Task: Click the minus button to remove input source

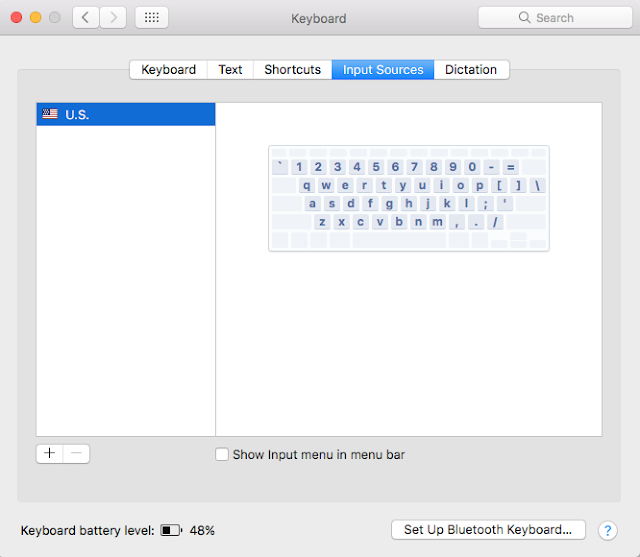Action: tap(76, 453)
